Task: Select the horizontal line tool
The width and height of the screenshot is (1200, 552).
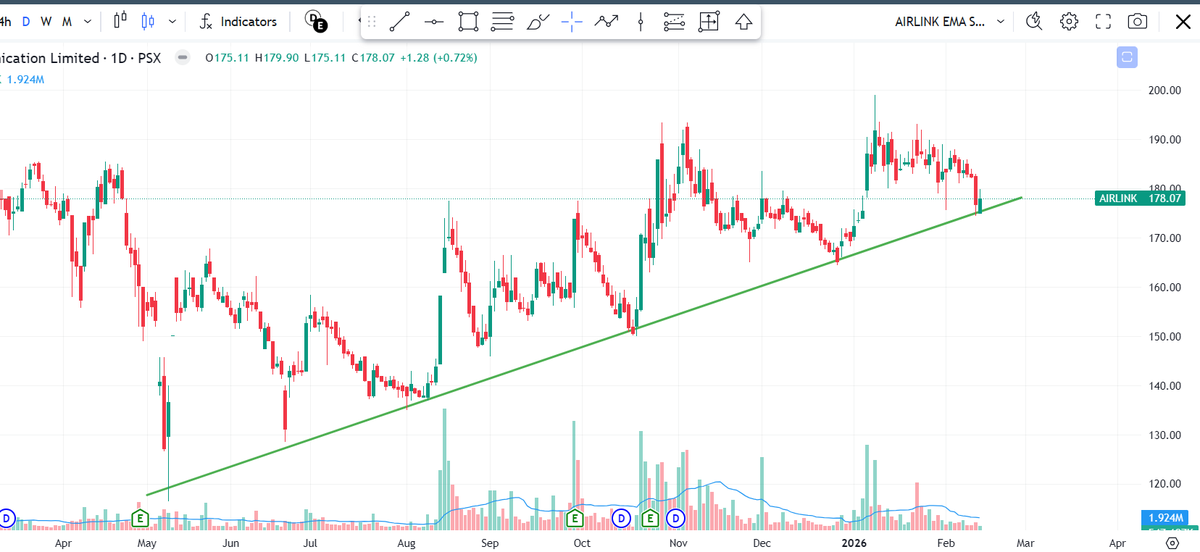Action: pyautogui.click(x=434, y=21)
